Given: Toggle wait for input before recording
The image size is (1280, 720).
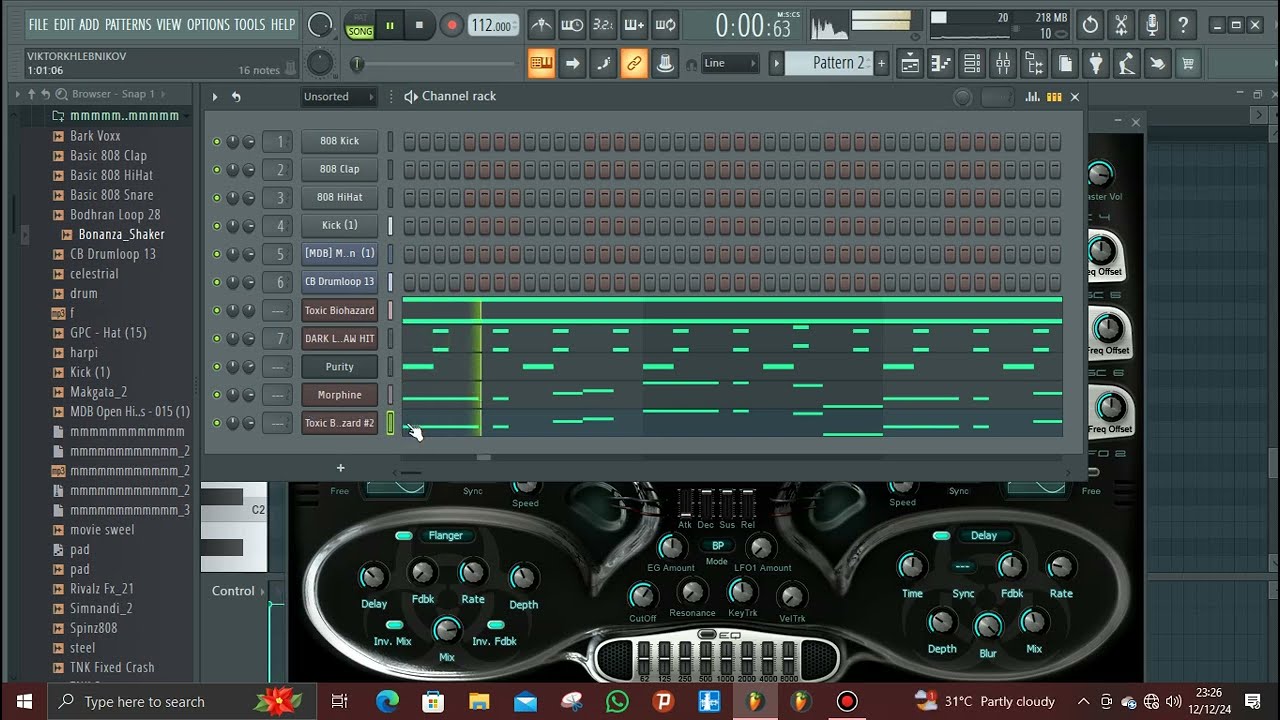Looking at the screenshot, I should coord(572,25).
